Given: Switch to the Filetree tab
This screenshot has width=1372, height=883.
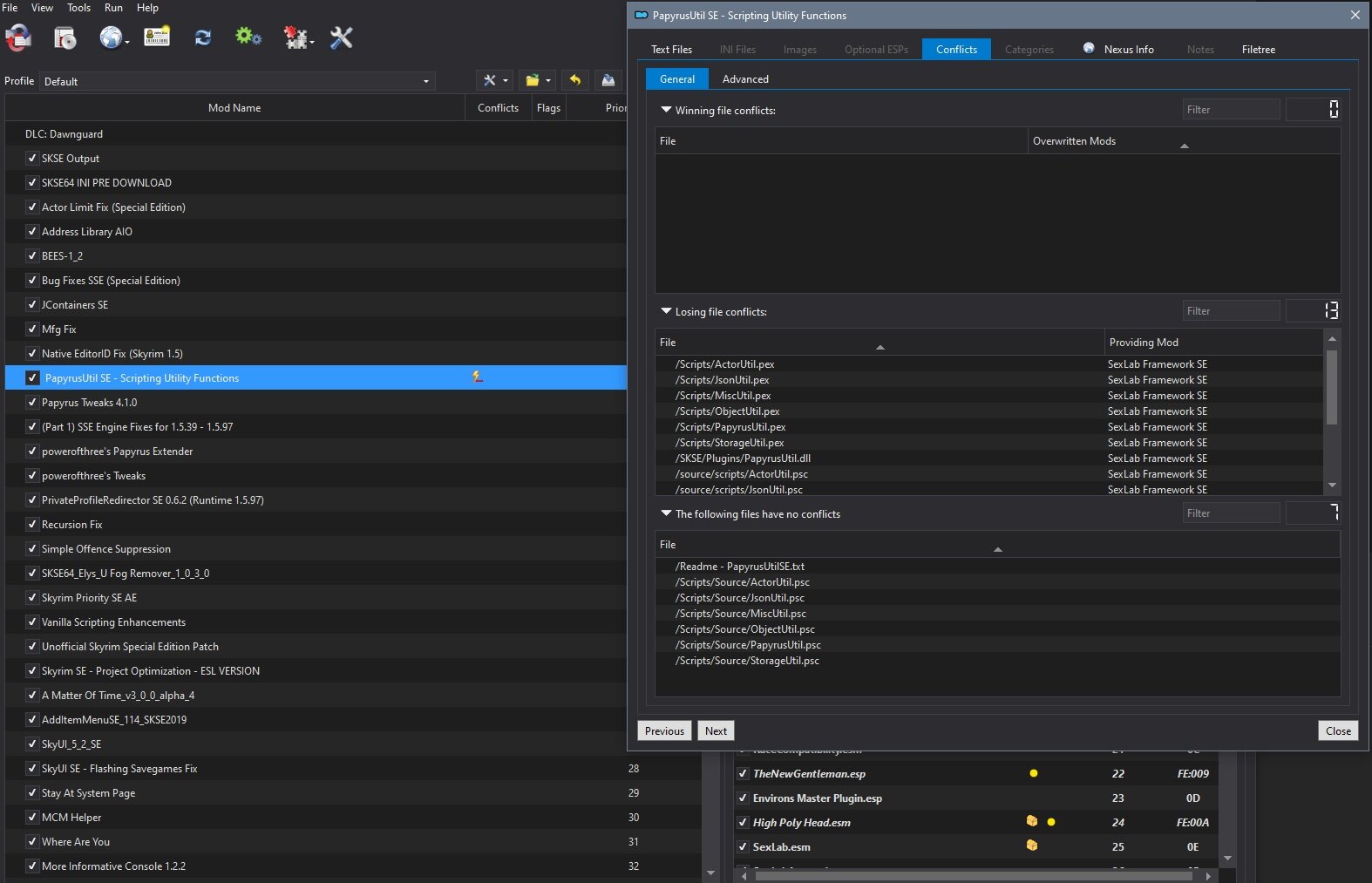Looking at the screenshot, I should click(1258, 50).
